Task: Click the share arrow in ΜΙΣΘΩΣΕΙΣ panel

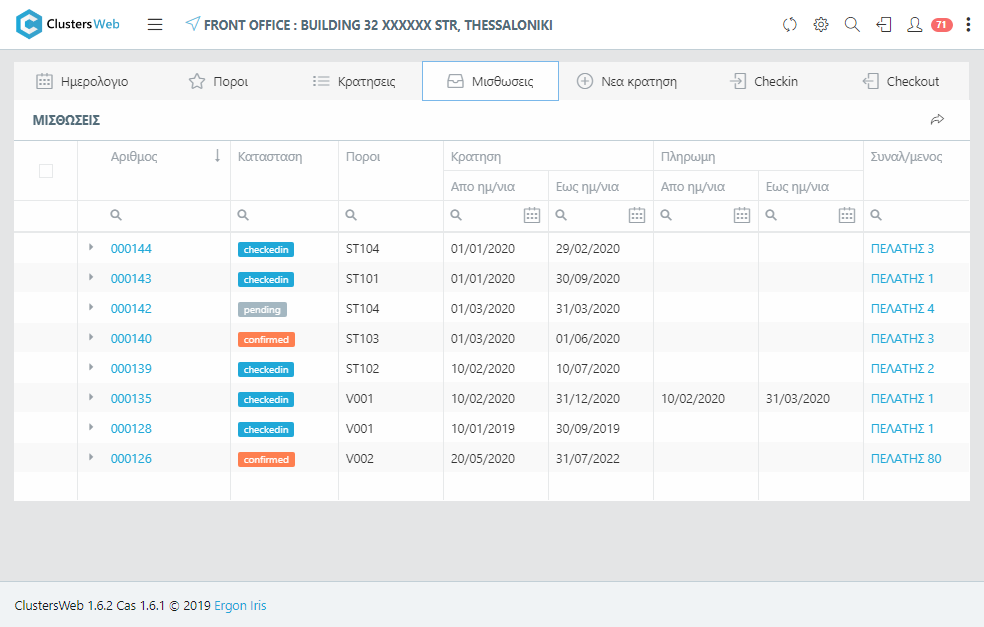Action: point(937,120)
